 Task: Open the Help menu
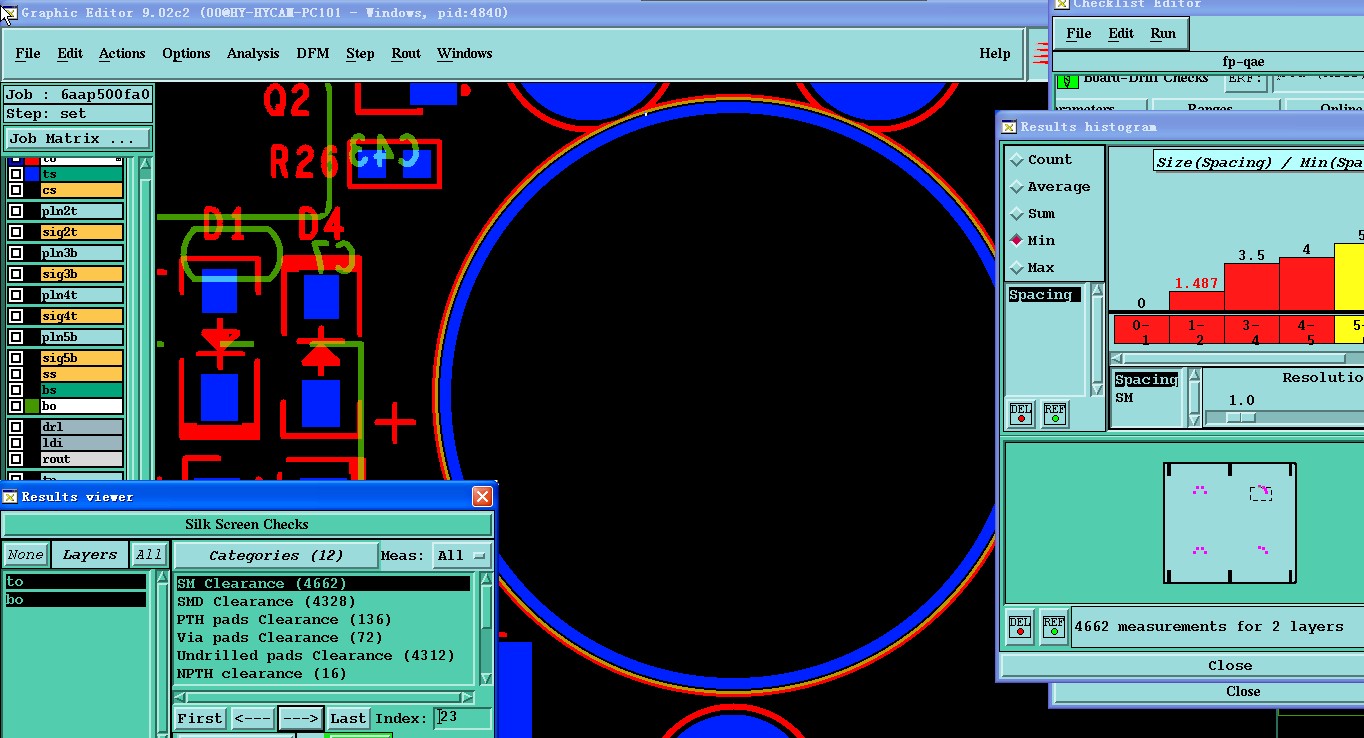(994, 54)
